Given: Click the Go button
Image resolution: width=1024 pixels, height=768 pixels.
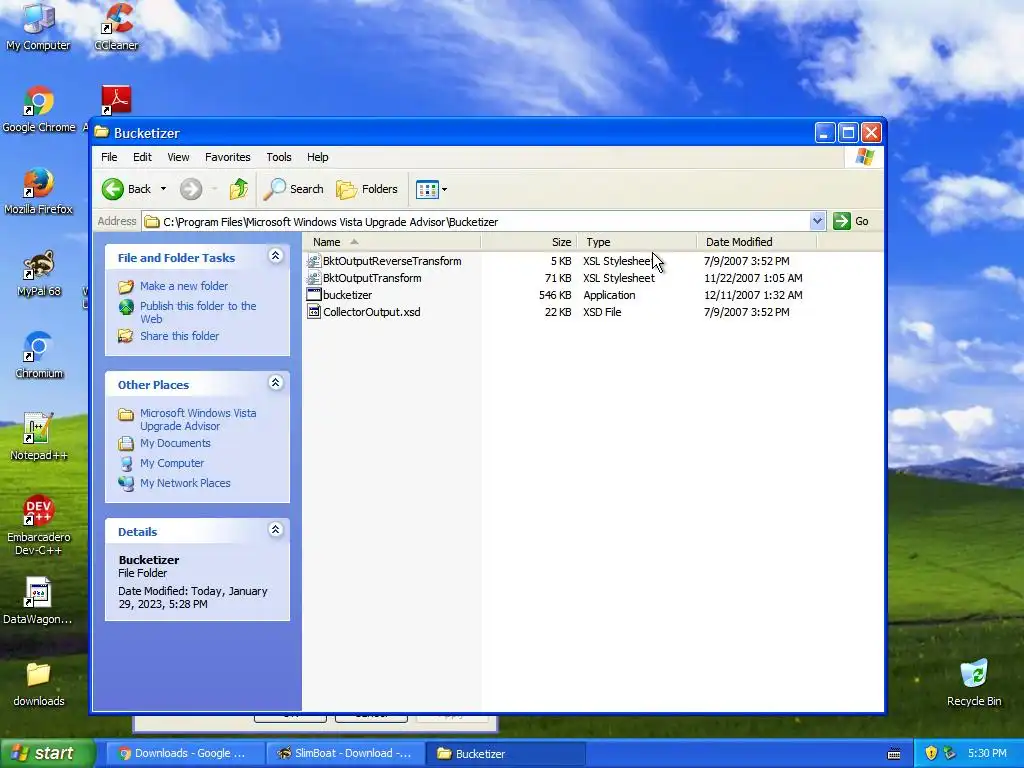Looking at the screenshot, I should 852,221.
